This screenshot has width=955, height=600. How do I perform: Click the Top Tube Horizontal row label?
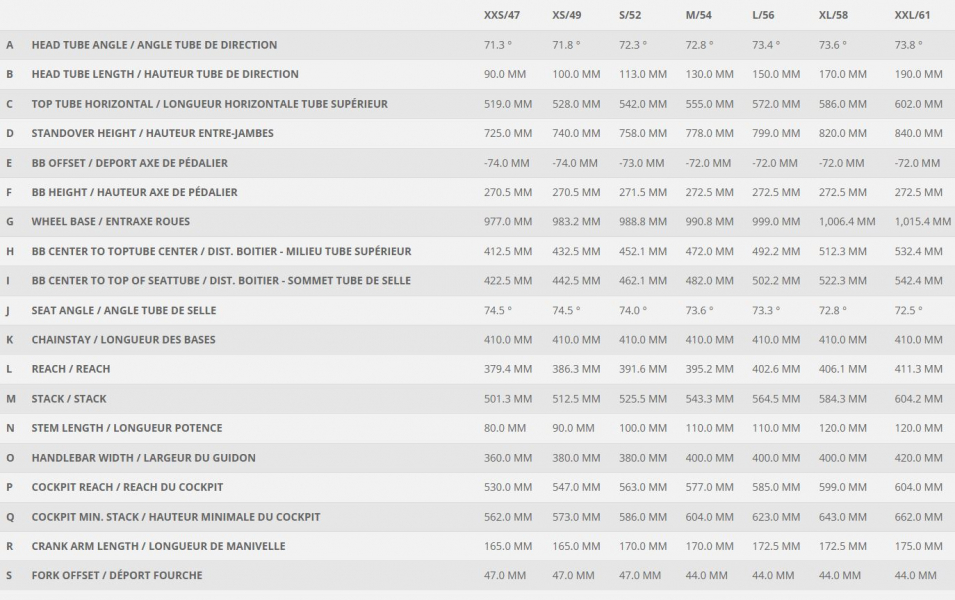[x=210, y=104]
